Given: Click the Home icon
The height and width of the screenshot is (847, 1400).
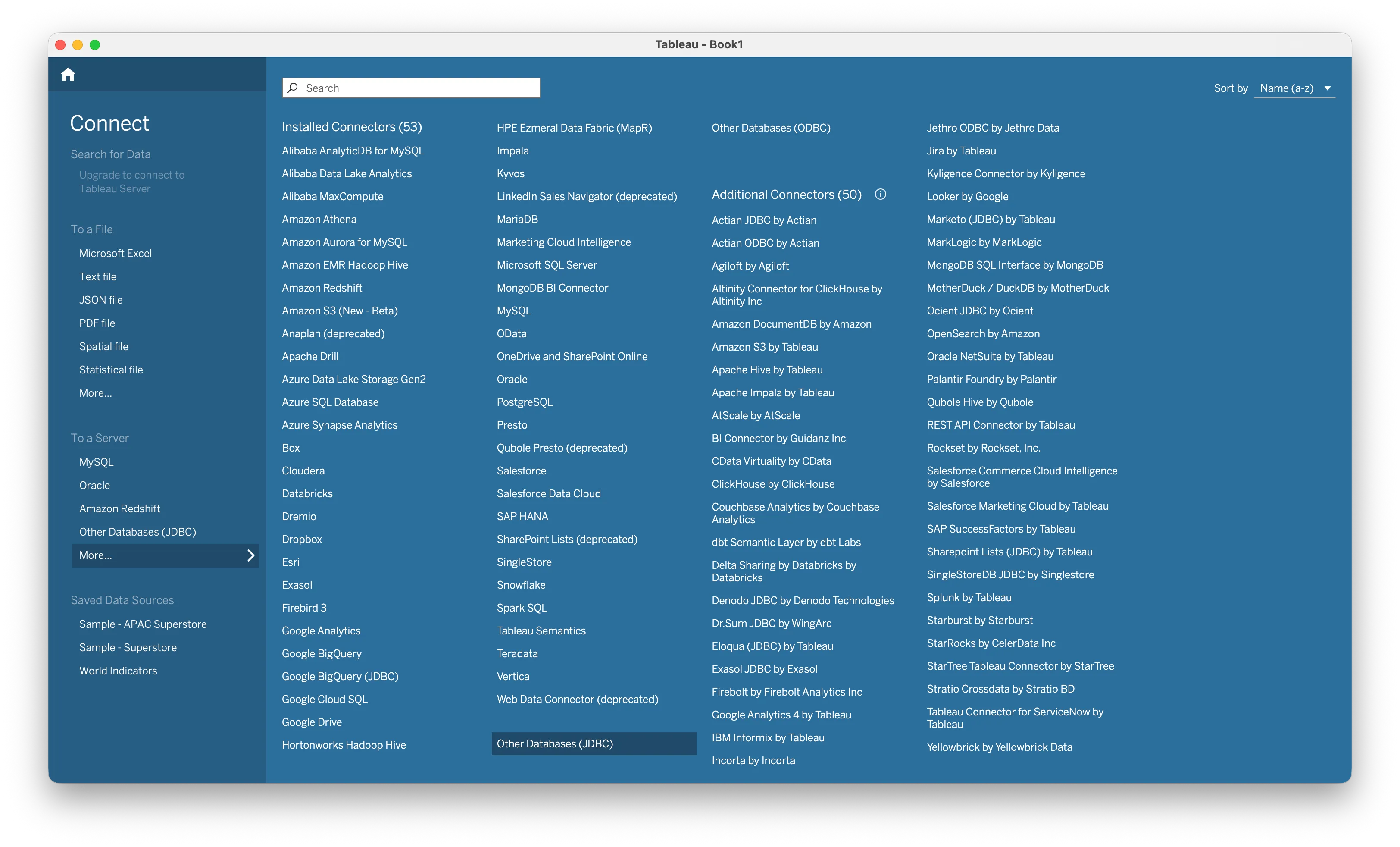Looking at the screenshot, I should [68, 75].
